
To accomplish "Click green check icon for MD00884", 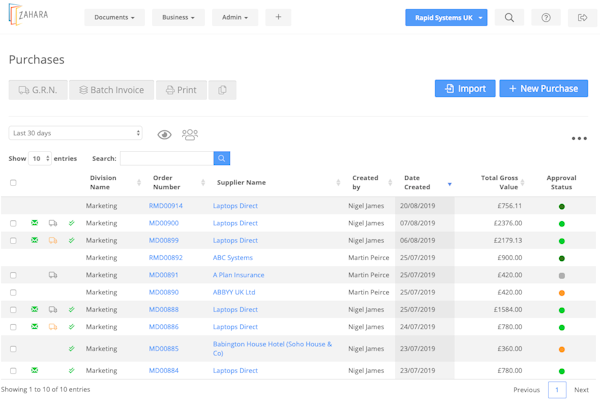I will pyautogui.click(x=72, y=370).
